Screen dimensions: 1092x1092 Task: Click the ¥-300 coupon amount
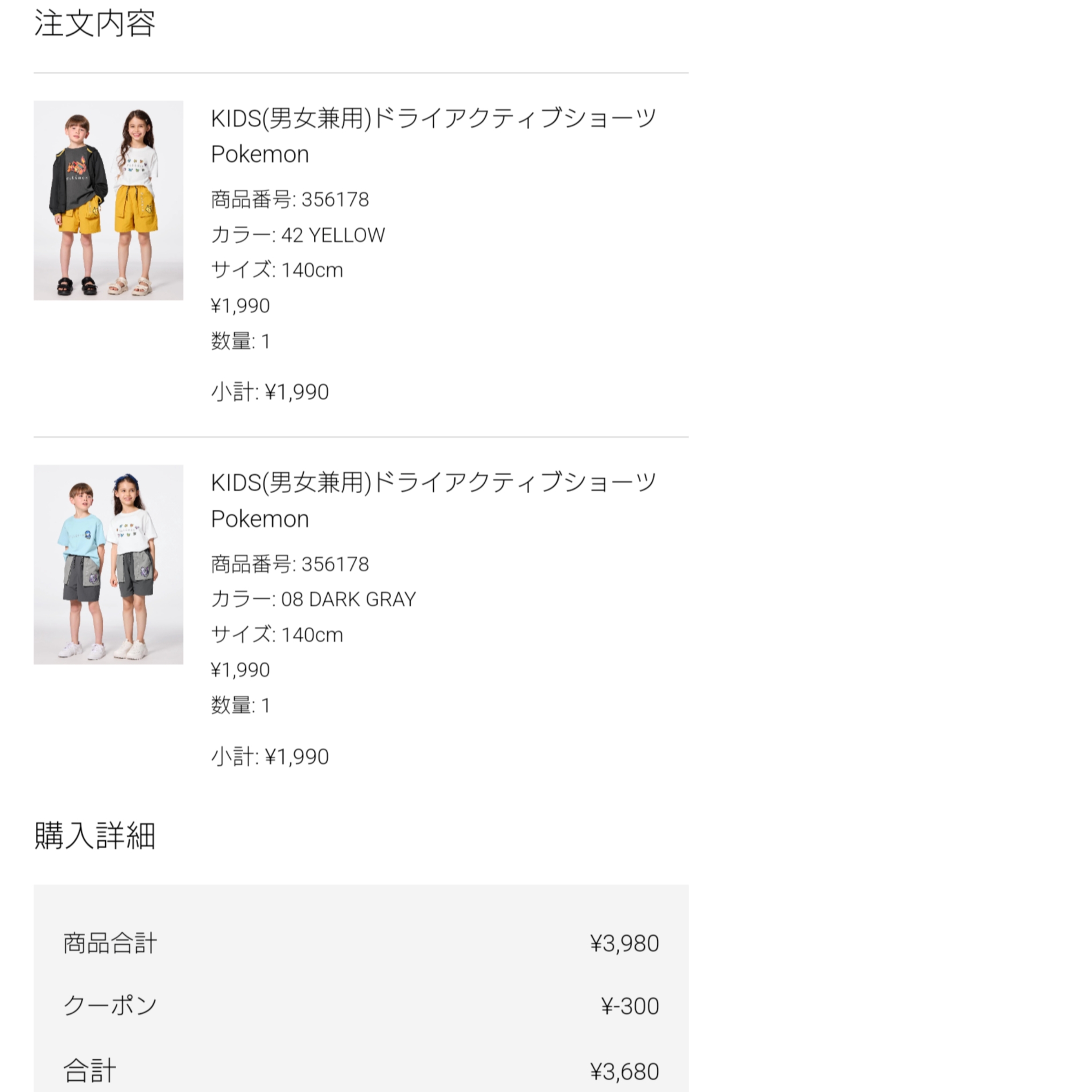click(630, 1006)
